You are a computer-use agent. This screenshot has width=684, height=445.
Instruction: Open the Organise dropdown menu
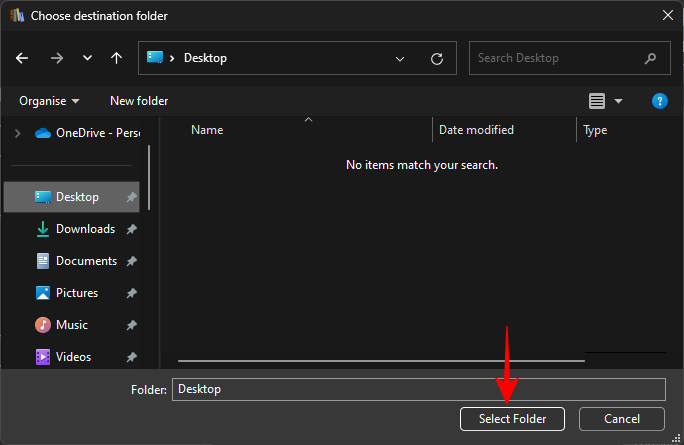pos(49,101)
